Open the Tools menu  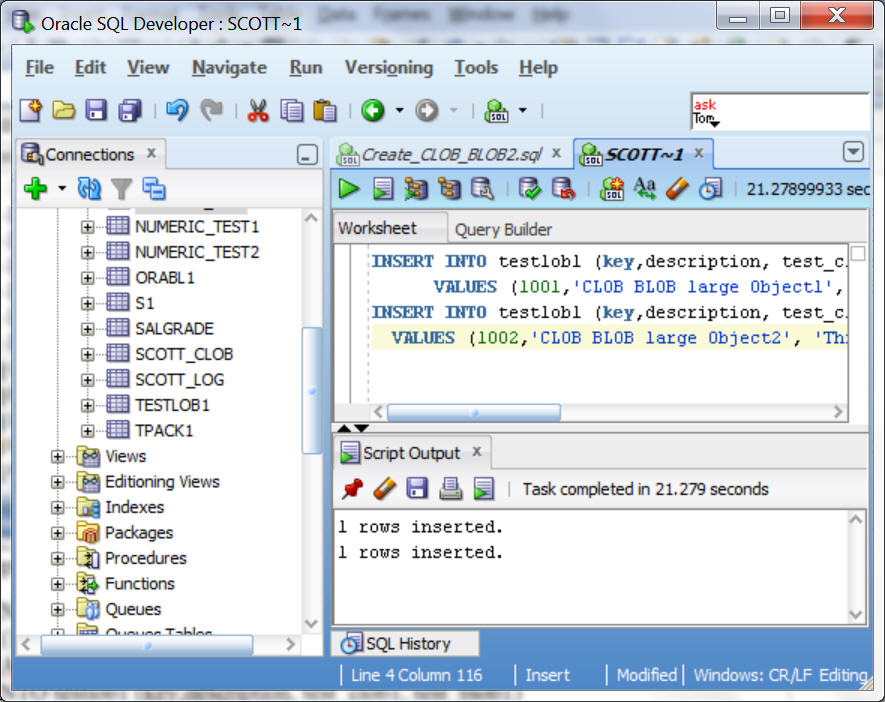(x=476, y=68)
